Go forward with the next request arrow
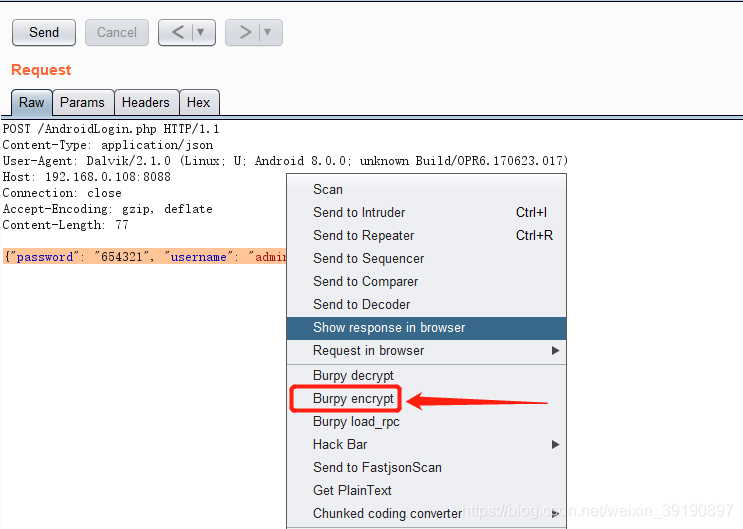This screenshot has height=529, width=743. tap(245, 32)
